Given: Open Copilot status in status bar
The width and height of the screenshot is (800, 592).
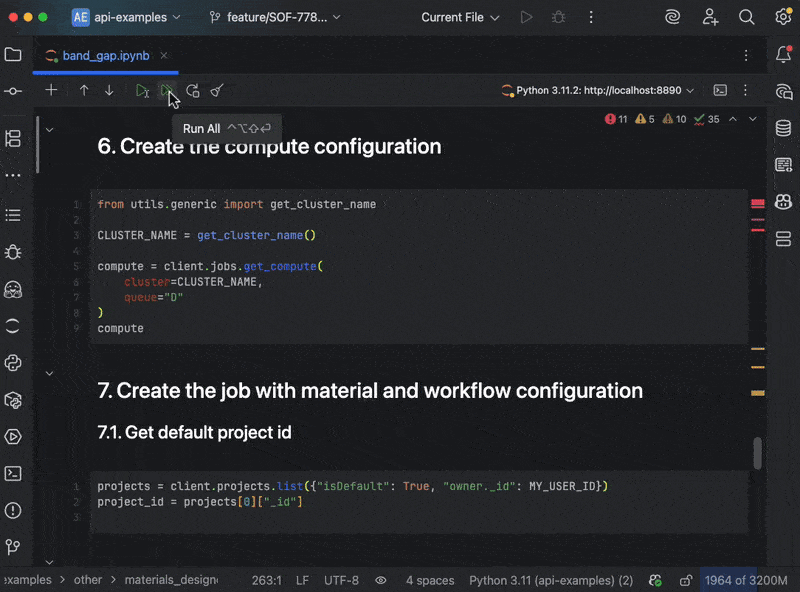Looking at the screenshot, I should click(656, 580).
